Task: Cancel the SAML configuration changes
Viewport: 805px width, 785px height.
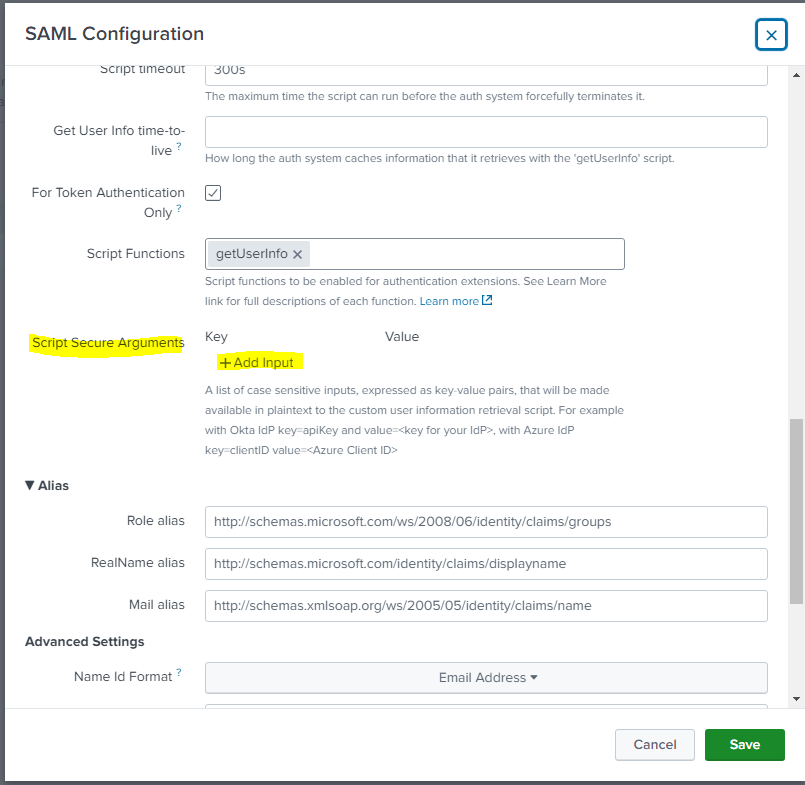Action: [x=655, y=744]
